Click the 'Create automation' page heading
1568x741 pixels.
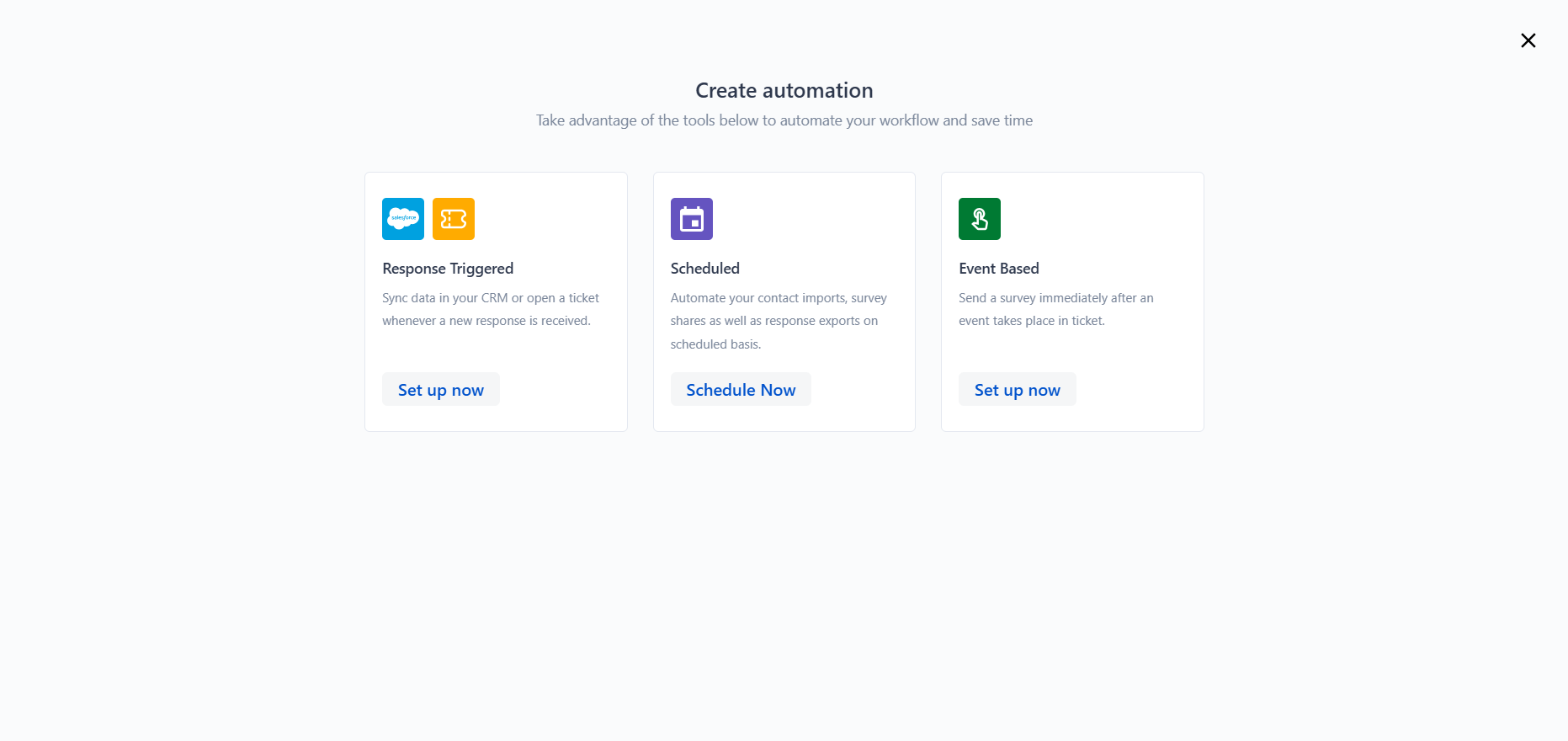point(784,90)
